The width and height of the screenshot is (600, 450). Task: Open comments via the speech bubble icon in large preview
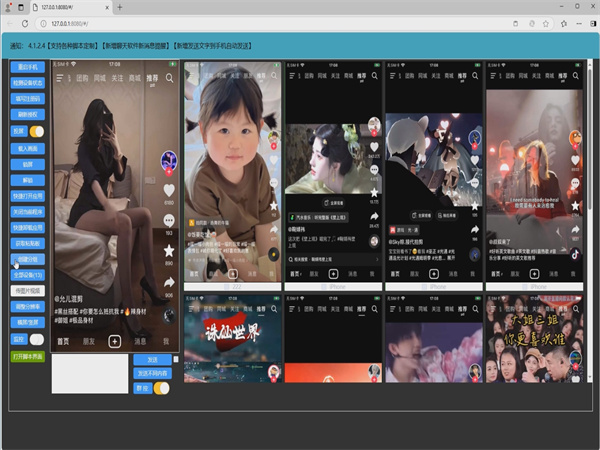[168, 220]
